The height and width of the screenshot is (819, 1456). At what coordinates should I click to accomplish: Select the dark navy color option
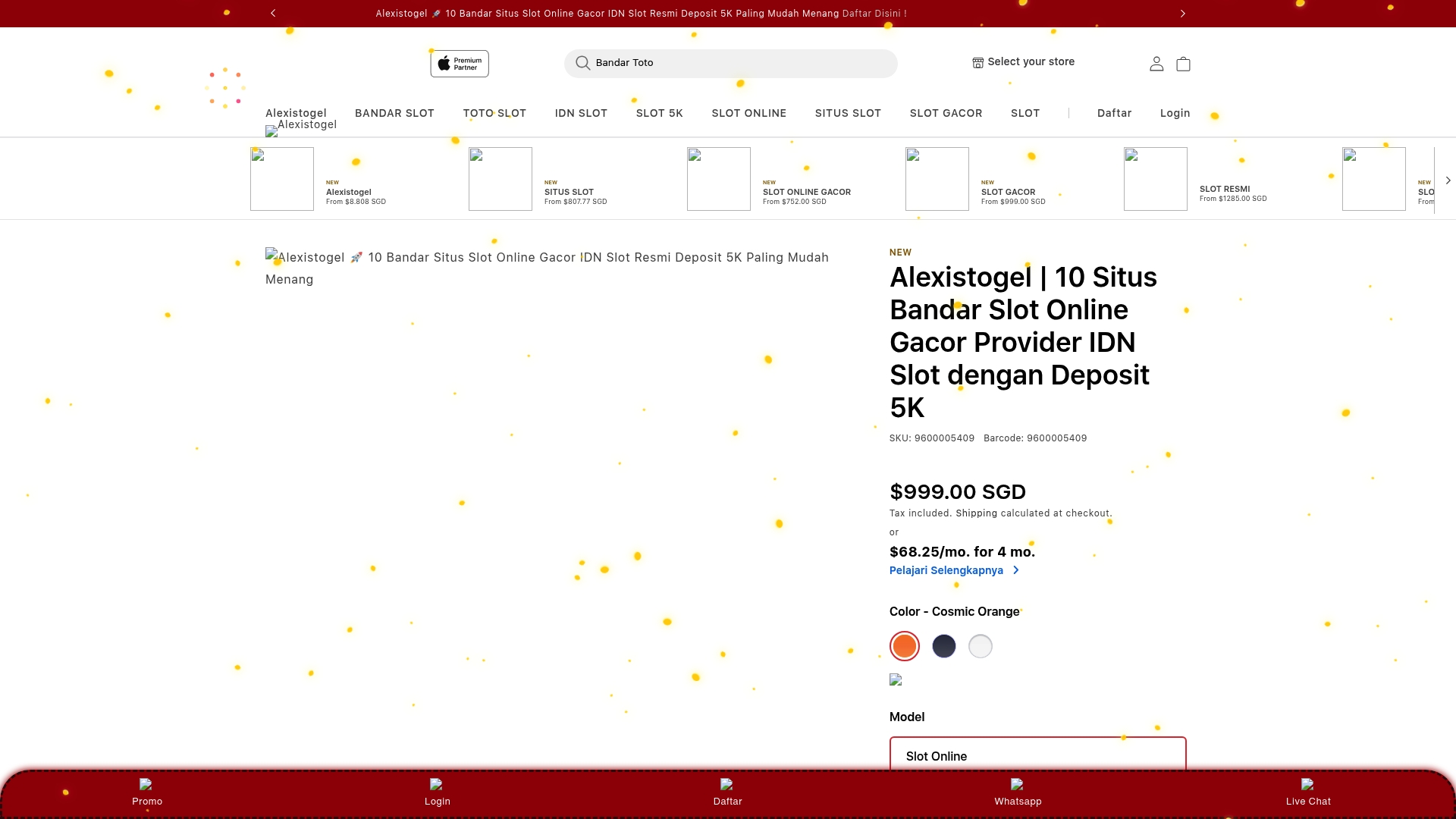(944, 646)
